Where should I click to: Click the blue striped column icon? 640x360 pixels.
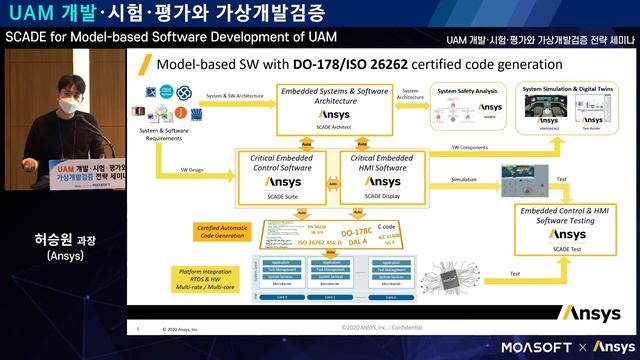(x=196, y=114)
